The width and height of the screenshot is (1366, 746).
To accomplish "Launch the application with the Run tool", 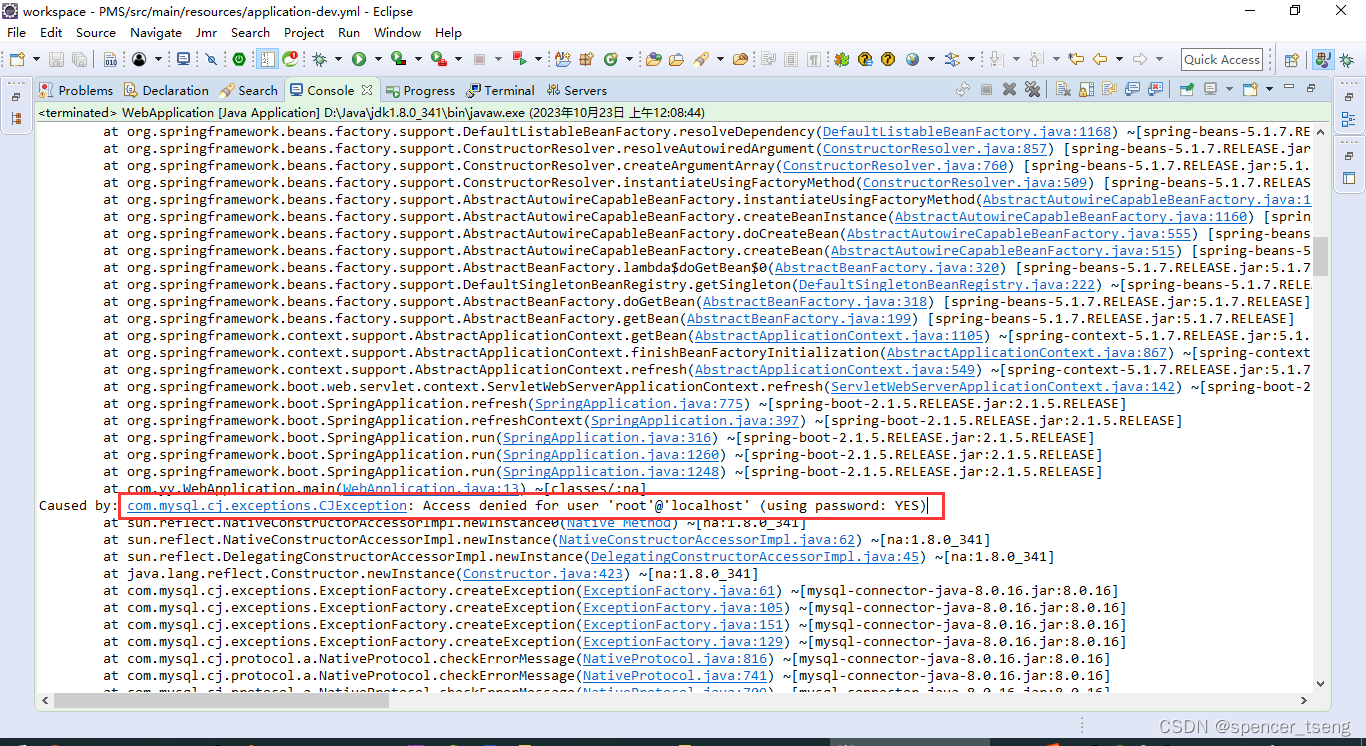I will pos(359,59).
